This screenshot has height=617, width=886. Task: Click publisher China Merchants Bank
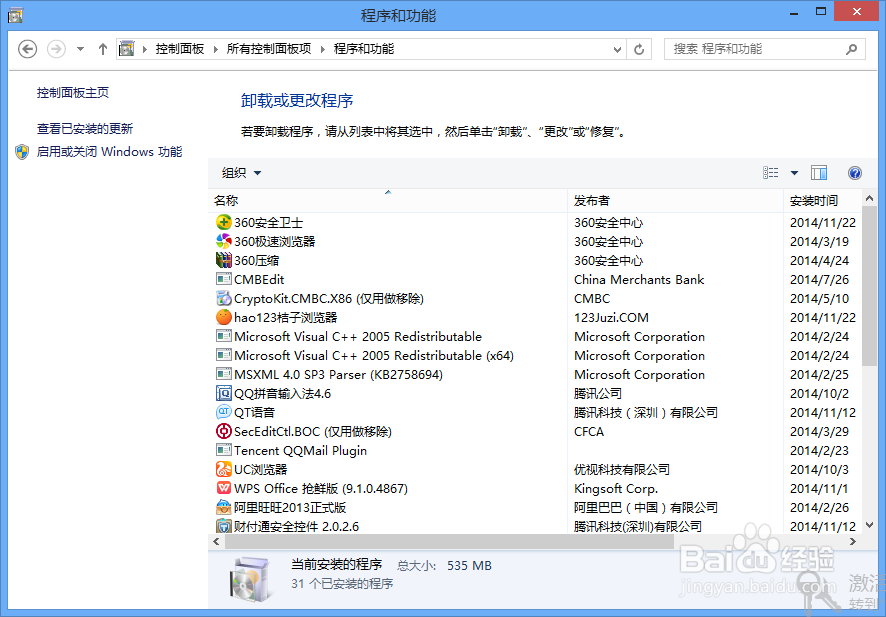tap(639, 280)
